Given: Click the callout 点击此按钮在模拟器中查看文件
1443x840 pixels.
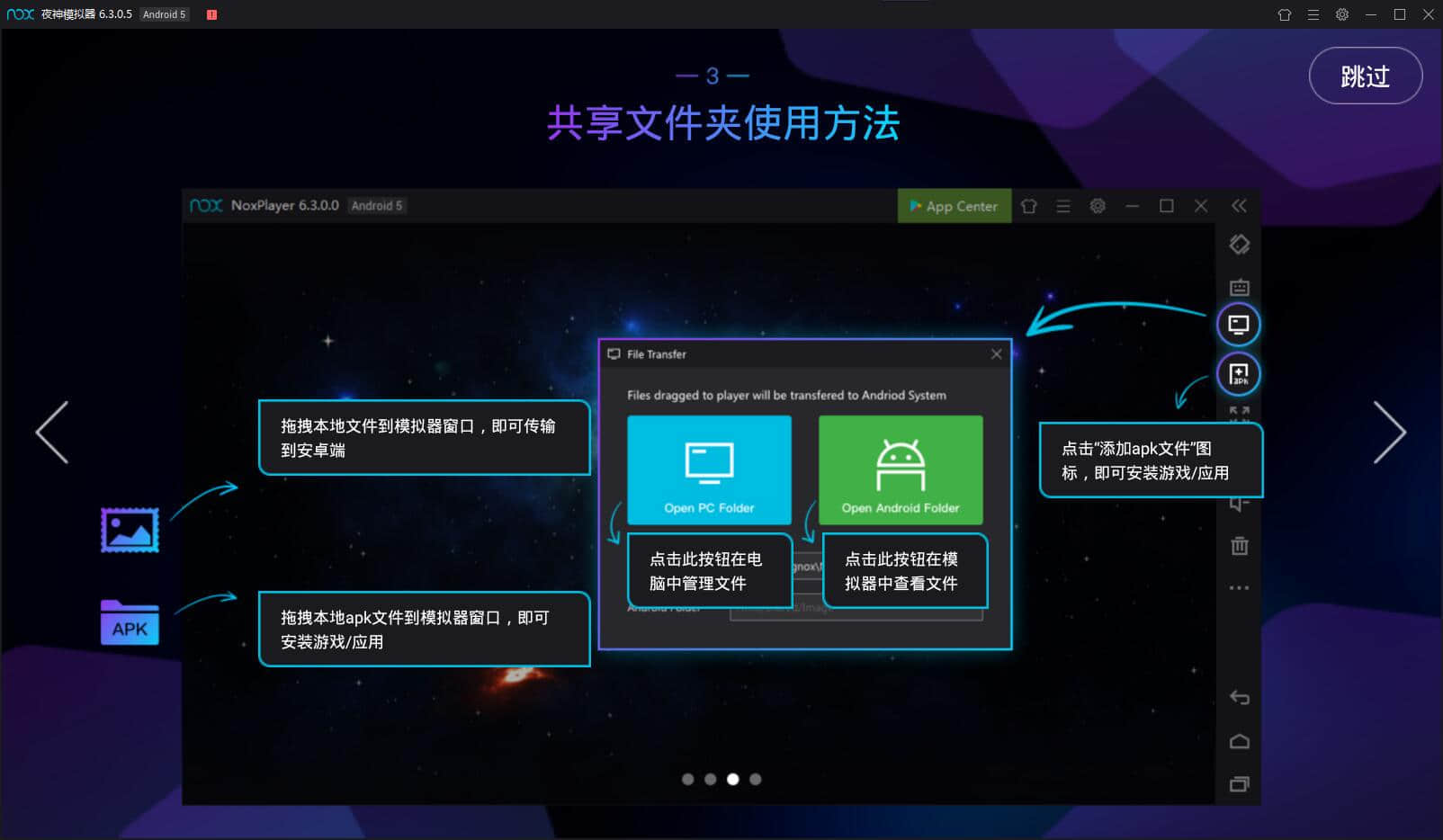Looking at the screenshot, I should point(905,571).
